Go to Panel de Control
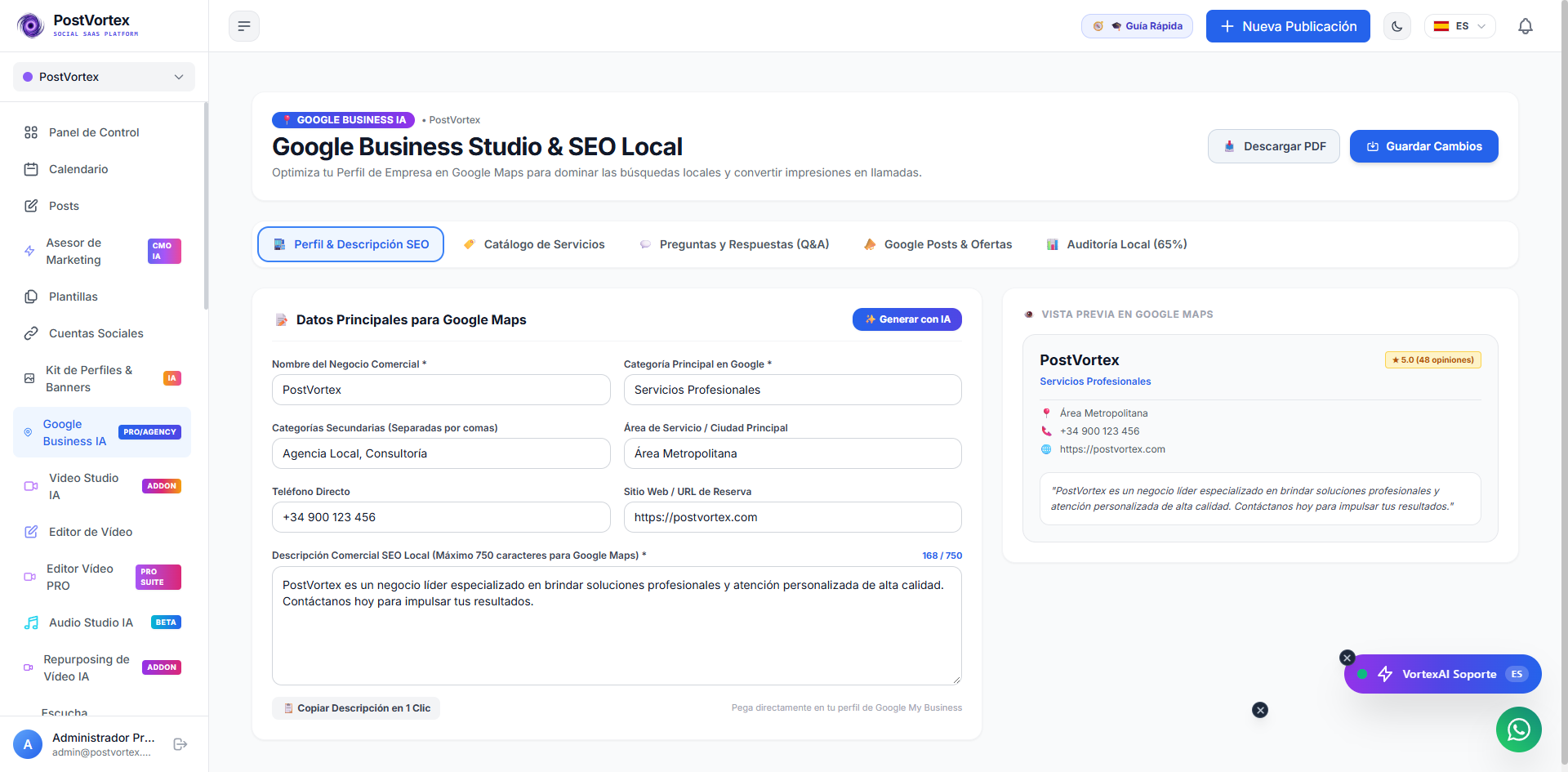 click(x=104, y=132)
